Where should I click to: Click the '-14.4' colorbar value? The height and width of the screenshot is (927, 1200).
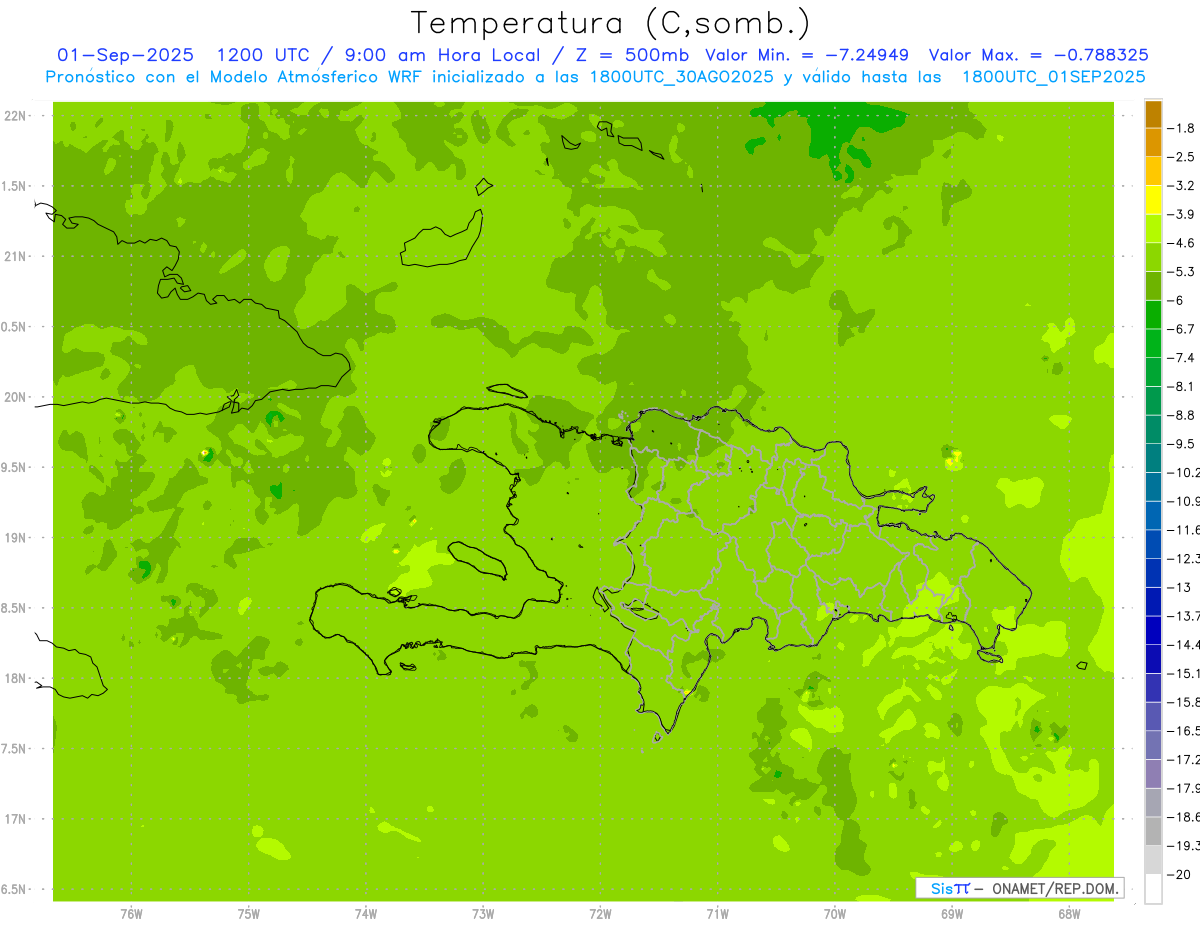click(x=1184, y=644)
